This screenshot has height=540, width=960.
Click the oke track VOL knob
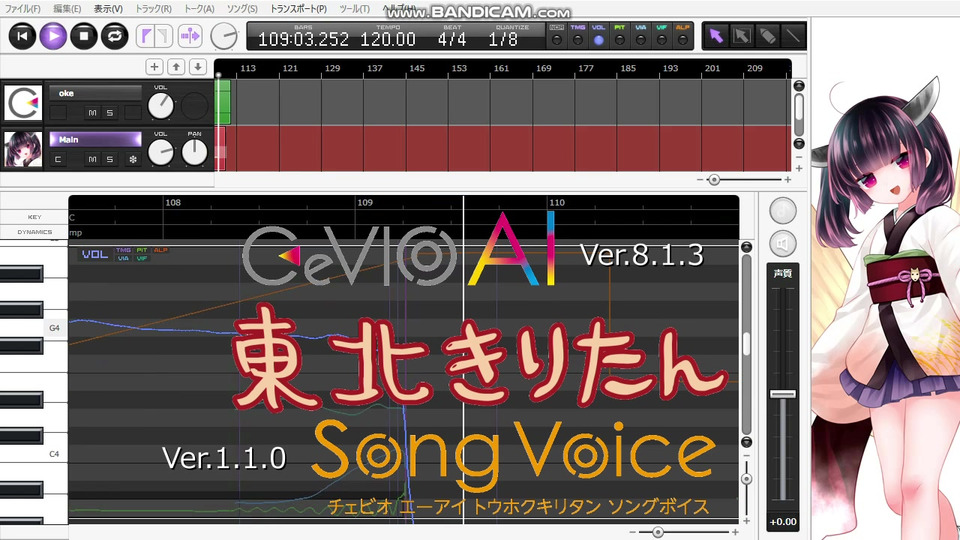(x=161, y=106)
